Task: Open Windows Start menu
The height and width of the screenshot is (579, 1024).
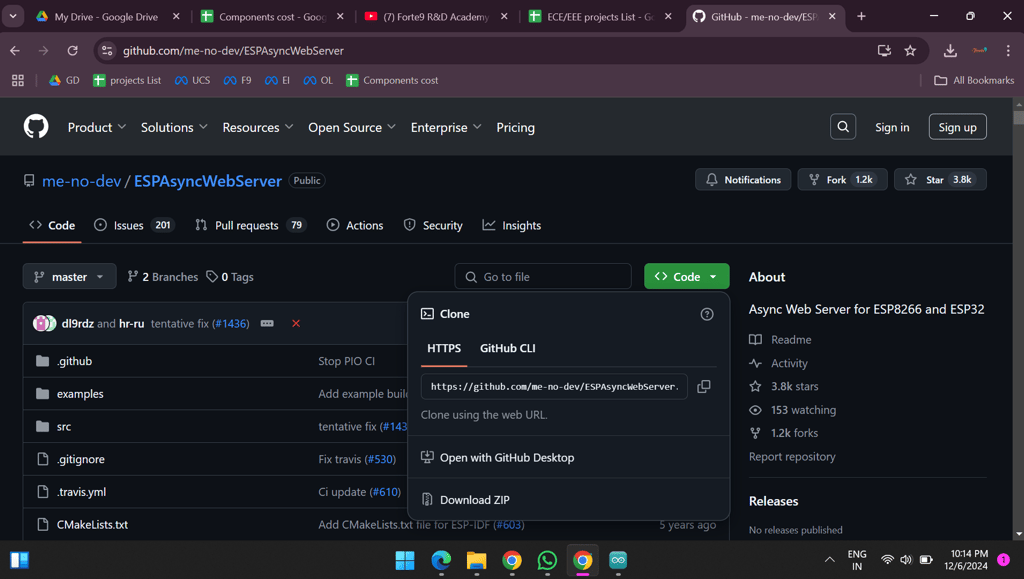Action: click(405, 560)
